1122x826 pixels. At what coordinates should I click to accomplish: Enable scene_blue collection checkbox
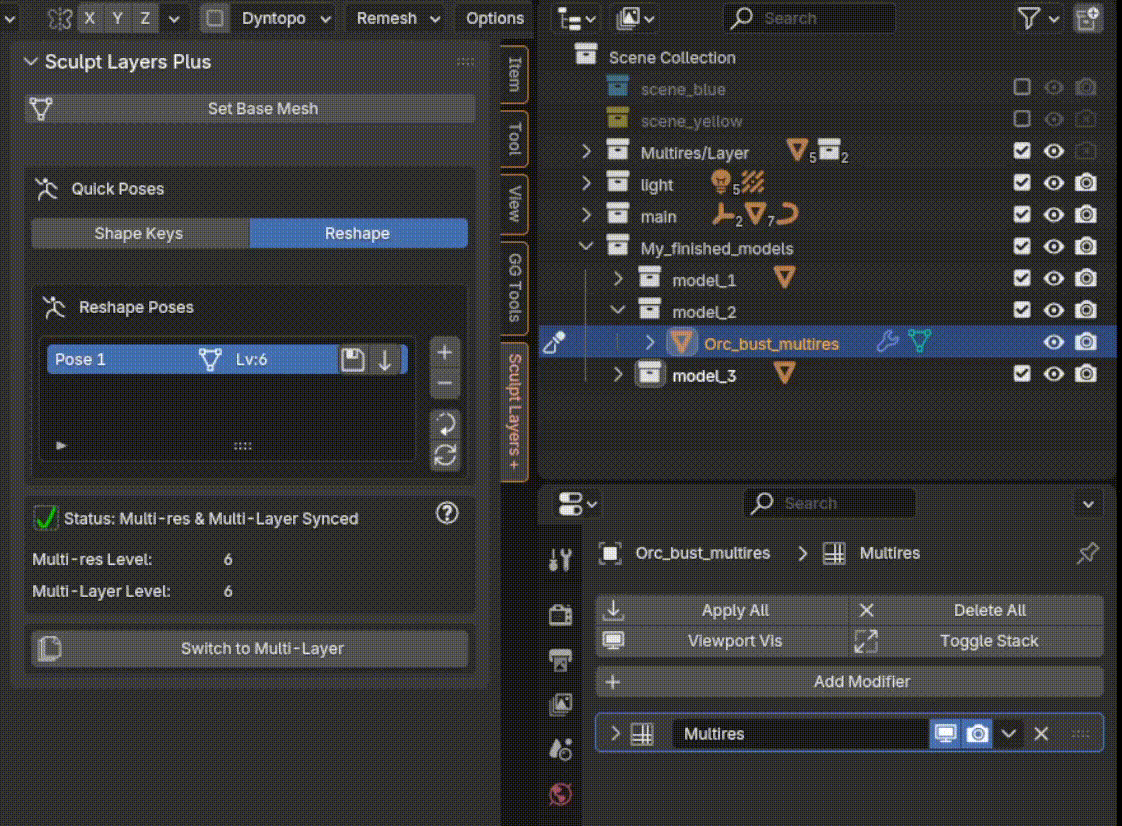point(1022,87)
